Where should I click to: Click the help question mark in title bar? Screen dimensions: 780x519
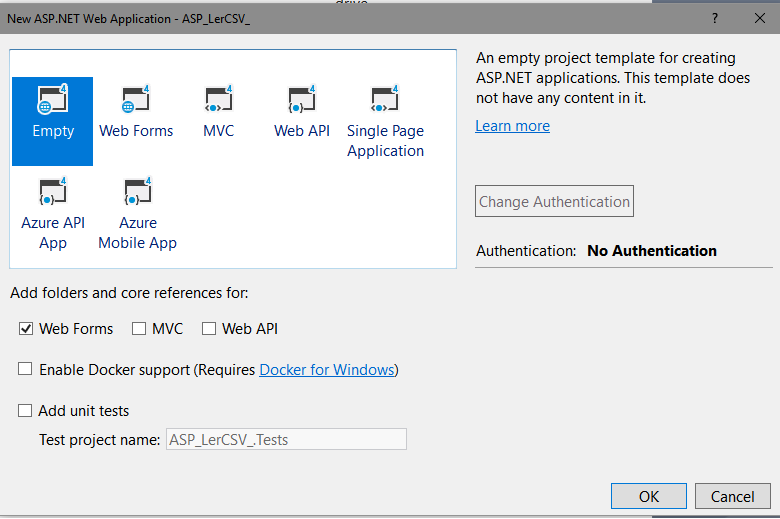(715, 18)
